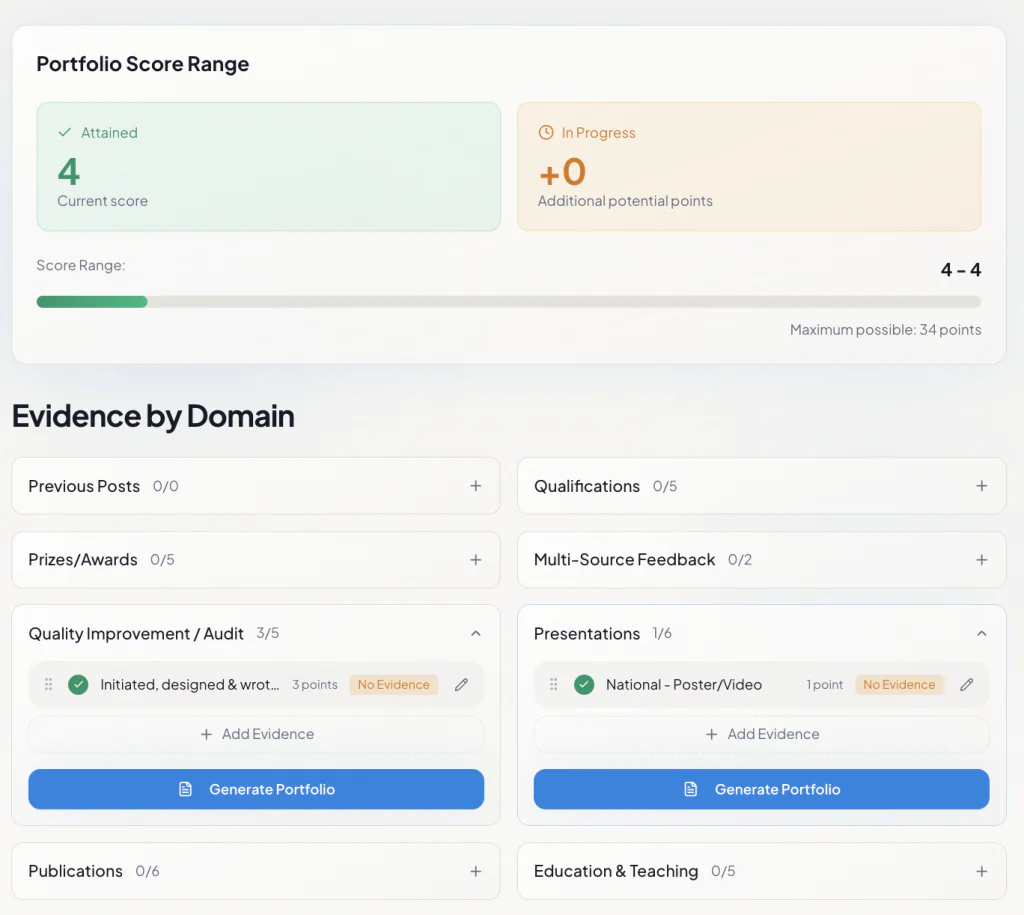Screen dimensions: 1024x915
Task: Add Evidence under Presentations
Action: click(x=761, y=734)
